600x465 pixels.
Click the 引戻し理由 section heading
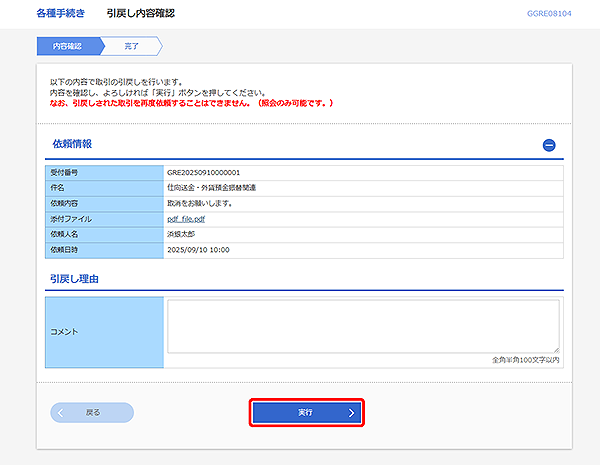(x=74, y=279)
